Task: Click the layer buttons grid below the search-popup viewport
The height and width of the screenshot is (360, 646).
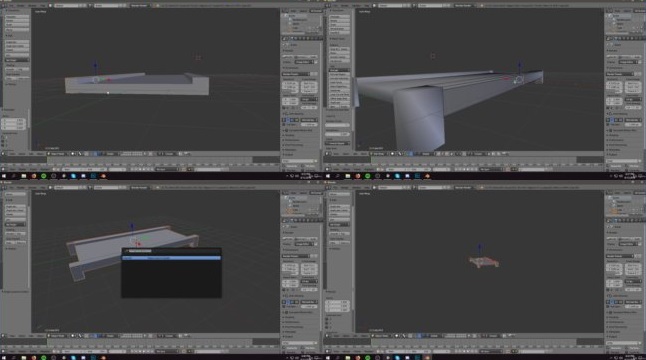Action: point(131,336)
